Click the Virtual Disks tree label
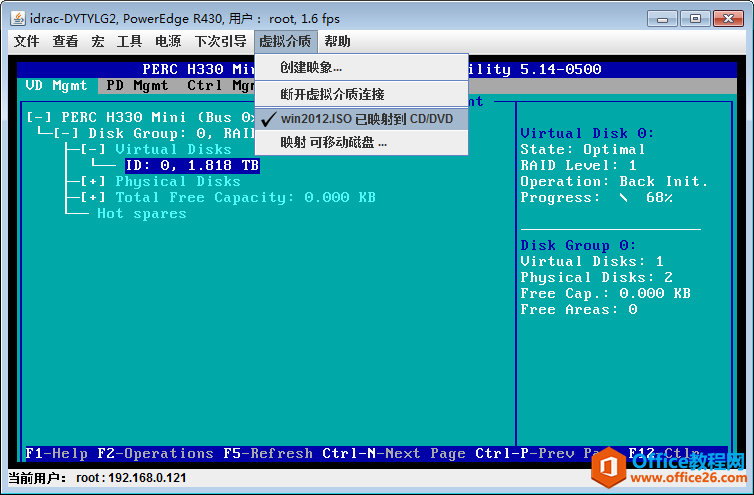754x495 pixels. coord(173,149)
